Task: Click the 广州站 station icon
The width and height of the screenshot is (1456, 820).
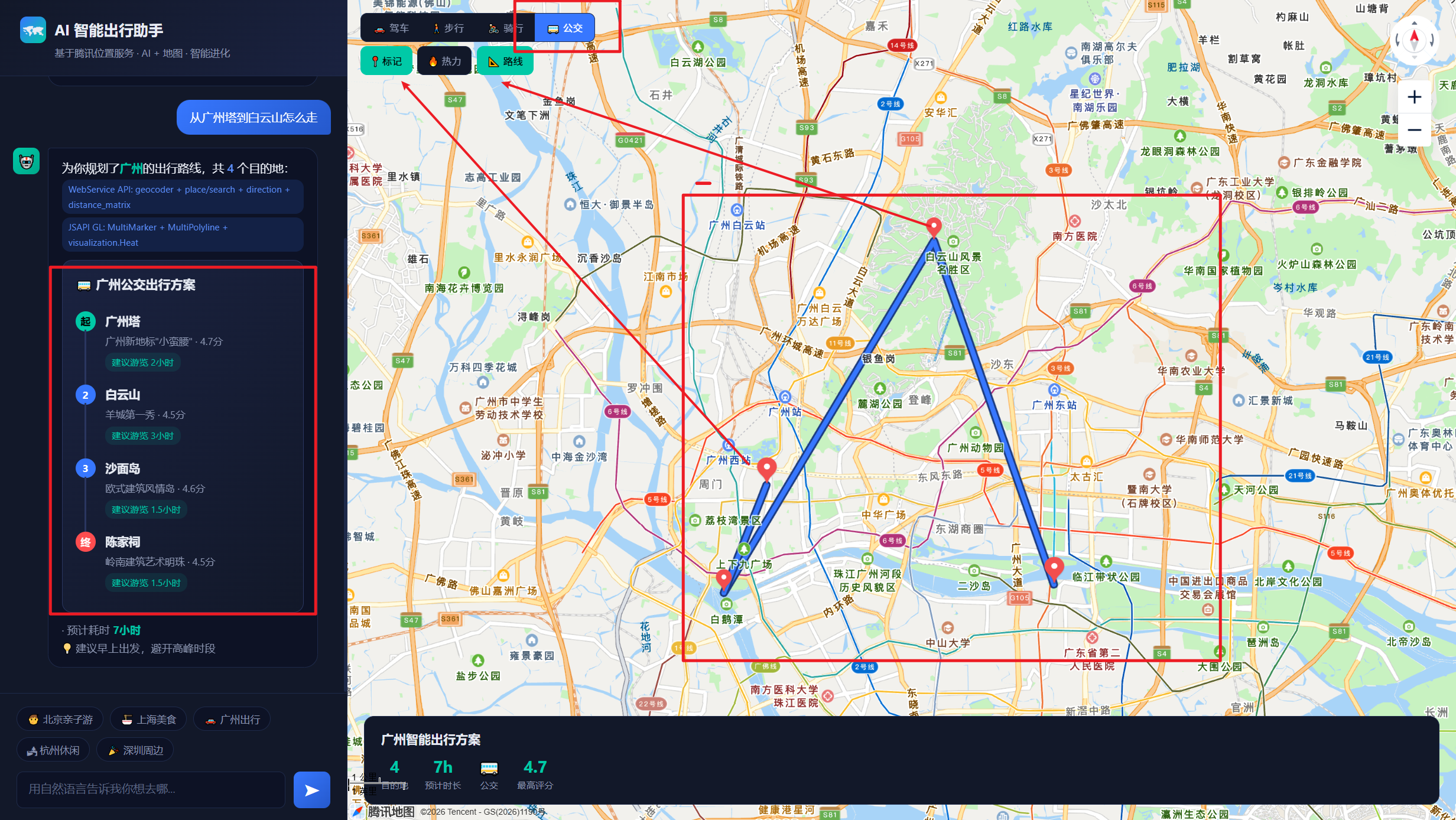Action: coord(785,396)
